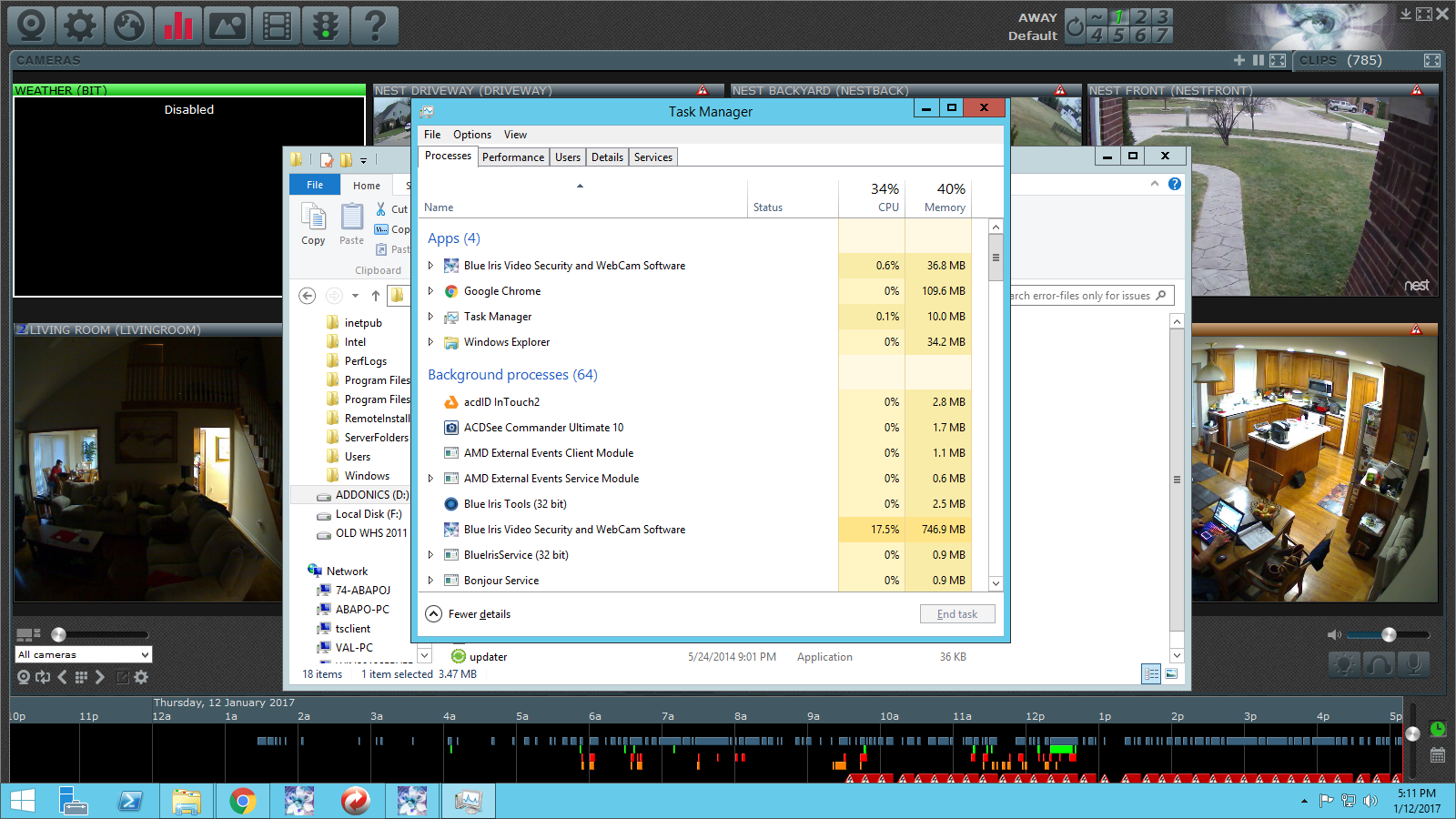Open Task Manager Options menu

472,135
